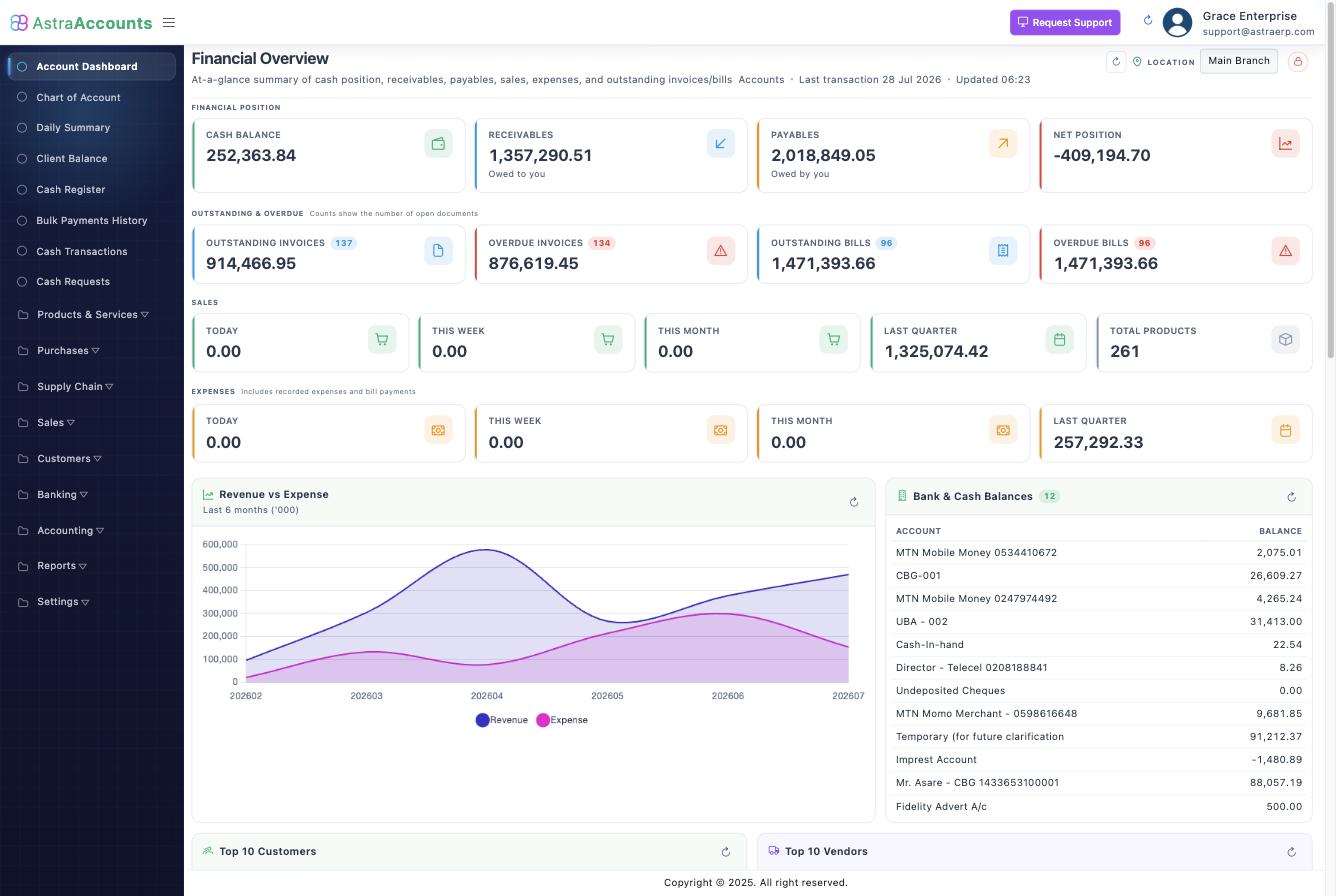
Task: Toggle the Revenue series in chart legend
Action: coord(502,720)
